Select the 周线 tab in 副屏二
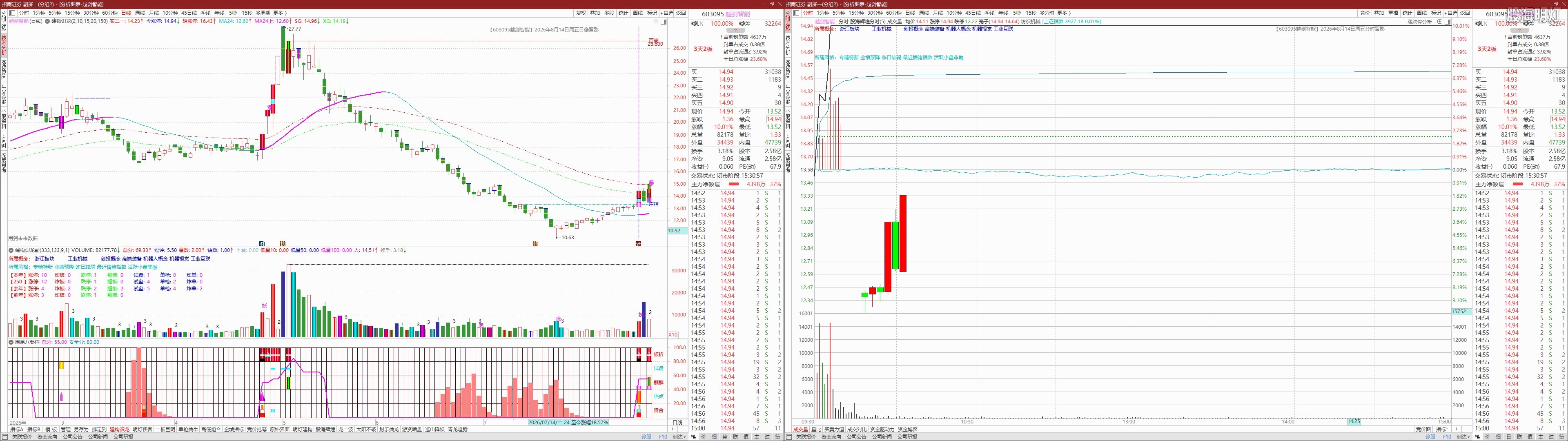This screenshot has width=1568, height=441. 140,13
